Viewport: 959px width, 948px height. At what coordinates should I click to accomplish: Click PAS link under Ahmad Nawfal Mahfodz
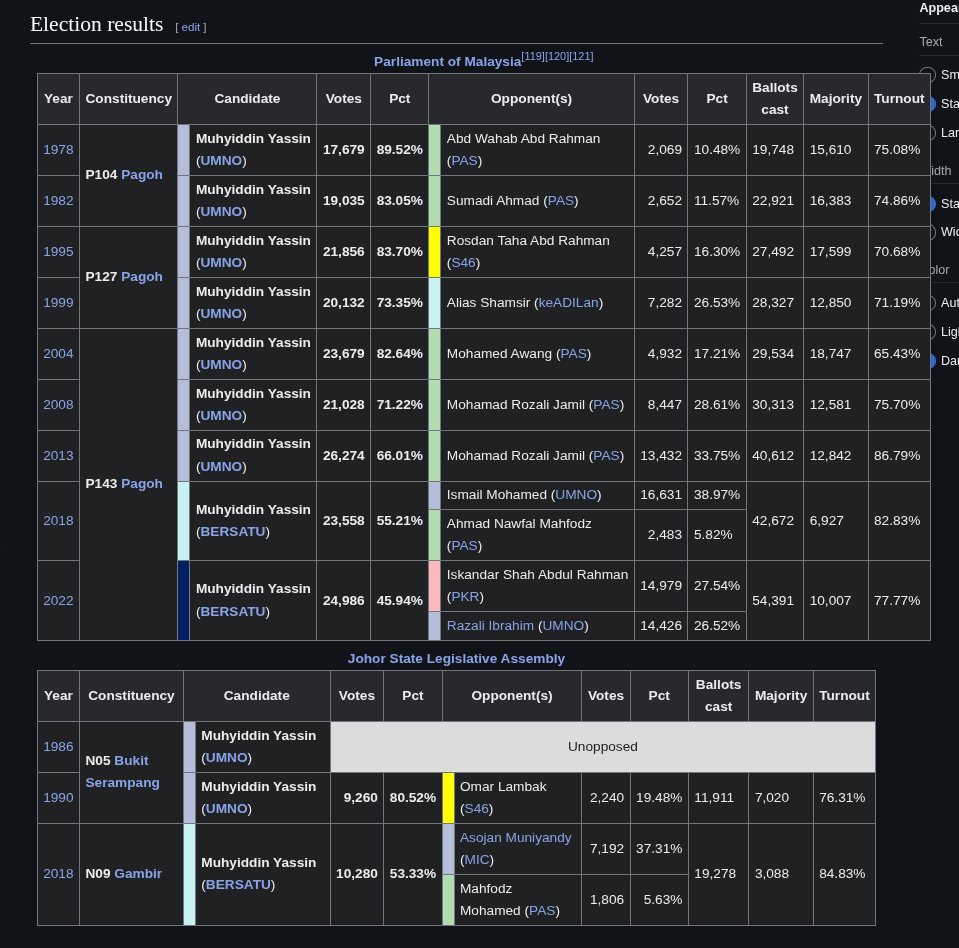point(464,546)
